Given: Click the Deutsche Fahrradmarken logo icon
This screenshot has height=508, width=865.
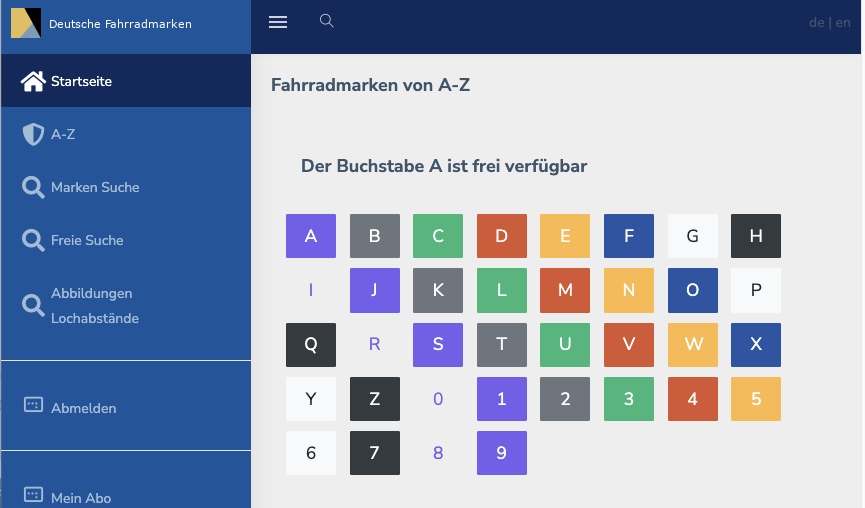Looking at the screenshot, I should point(26,23).
